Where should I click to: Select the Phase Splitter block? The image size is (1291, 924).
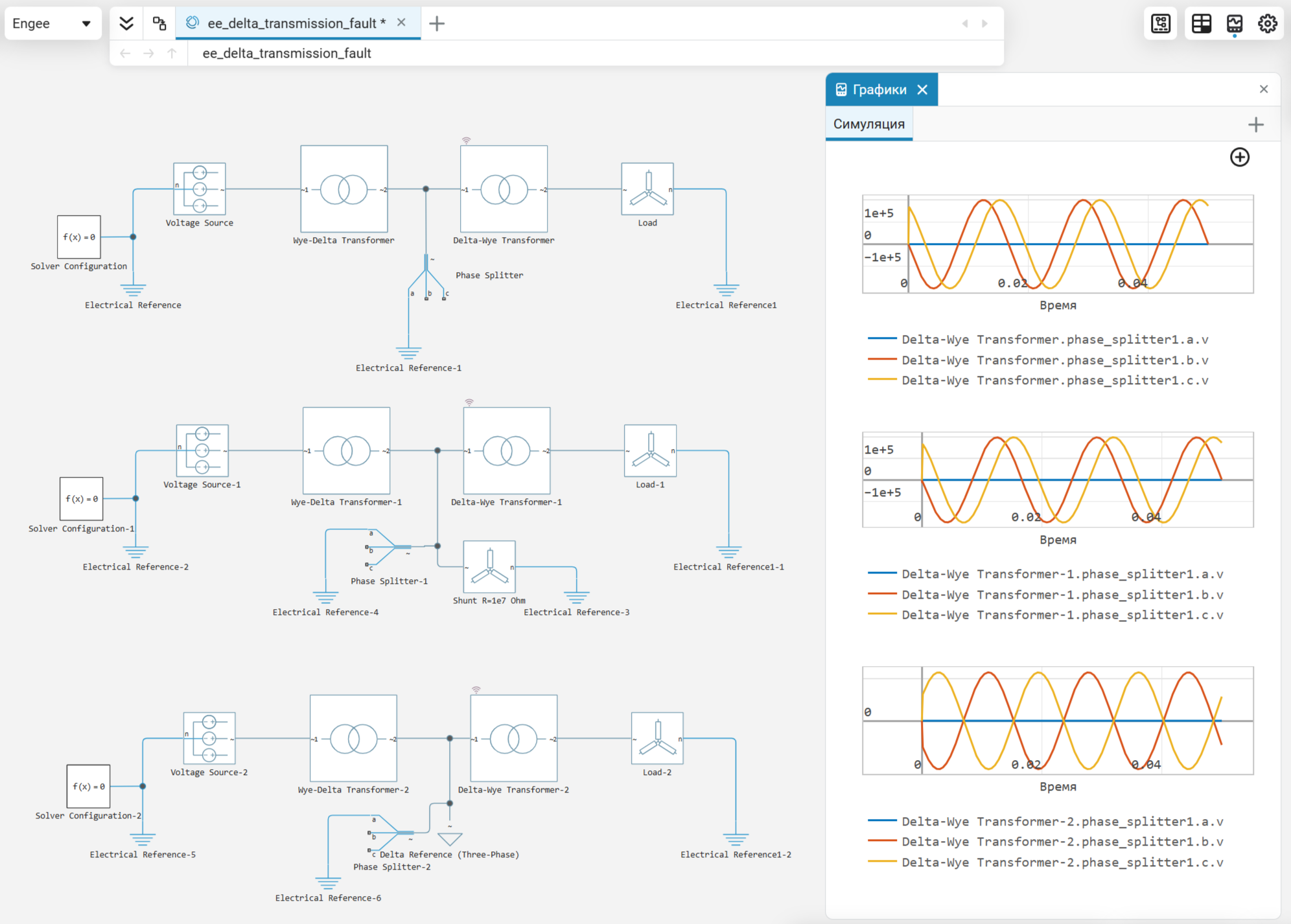pyautogui.click(x=426, y=277)
